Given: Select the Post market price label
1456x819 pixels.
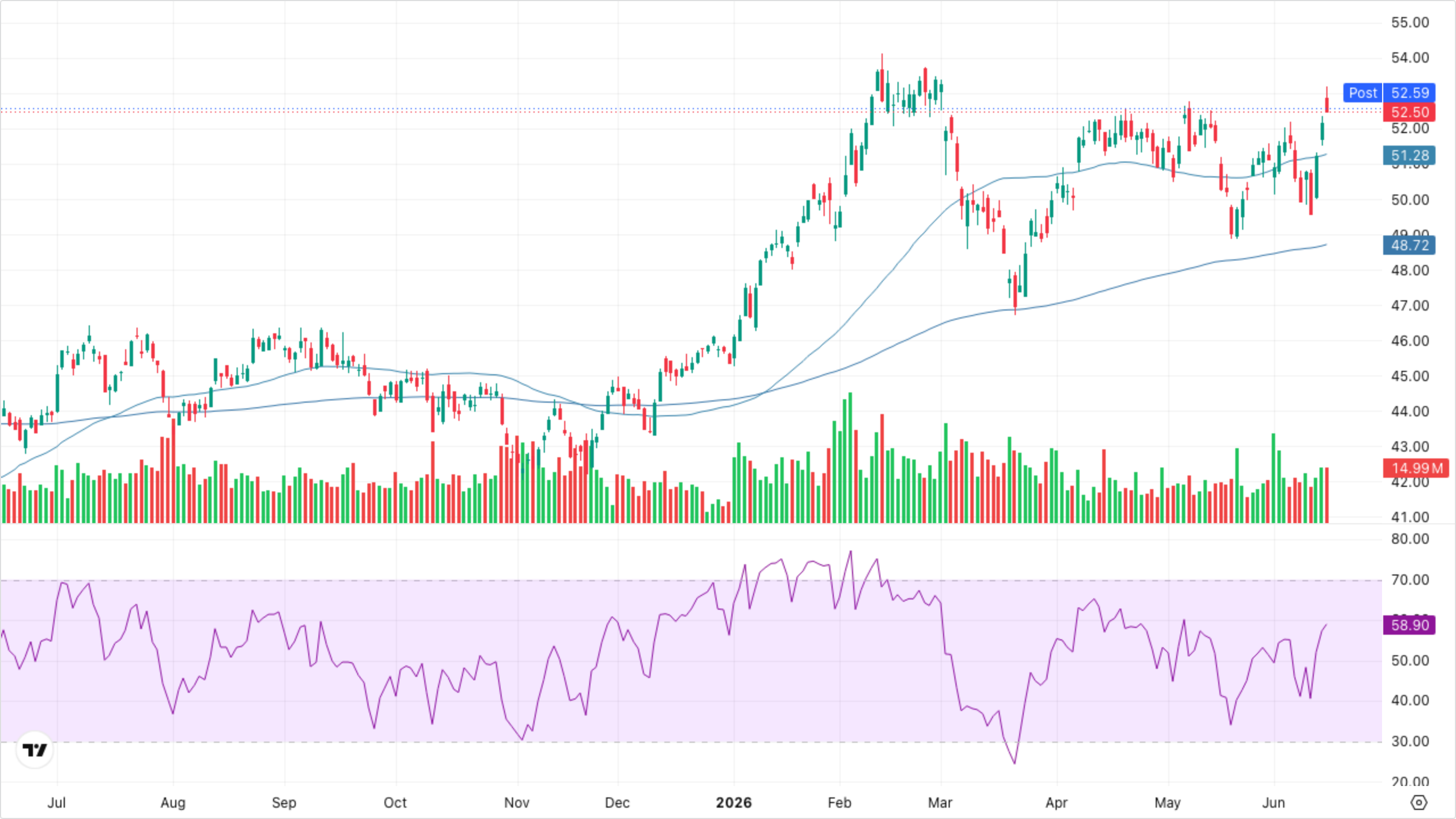Looking at the screenshot, I should click(1363, 93).
